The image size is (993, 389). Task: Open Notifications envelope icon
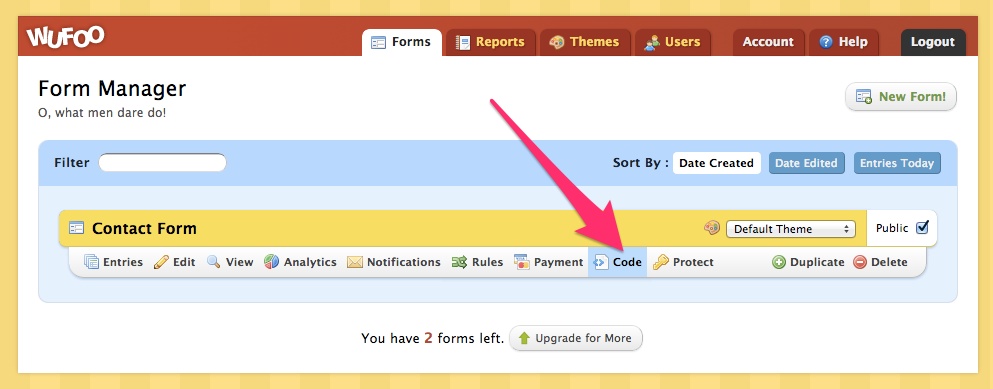tap(355, 262)
